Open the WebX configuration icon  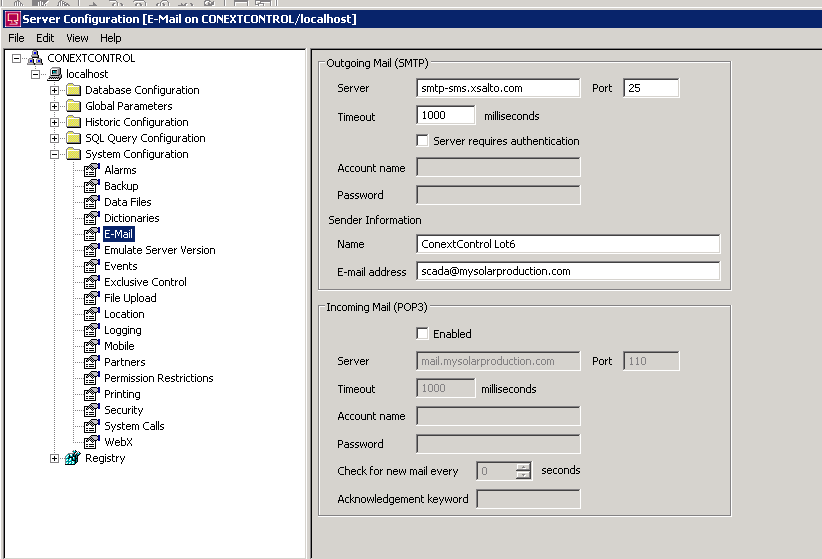(x=92, y=442)
